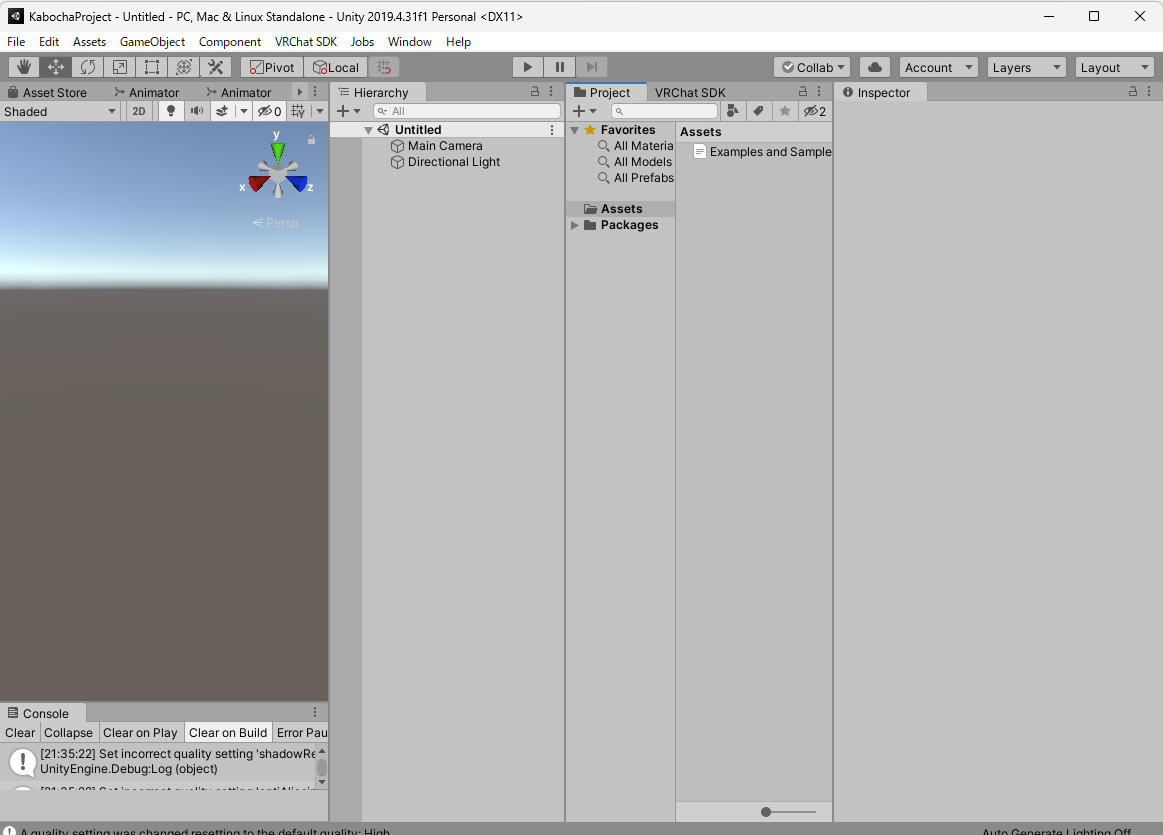
Task: Open the custom editor tools icon
Action: point(215,67)
